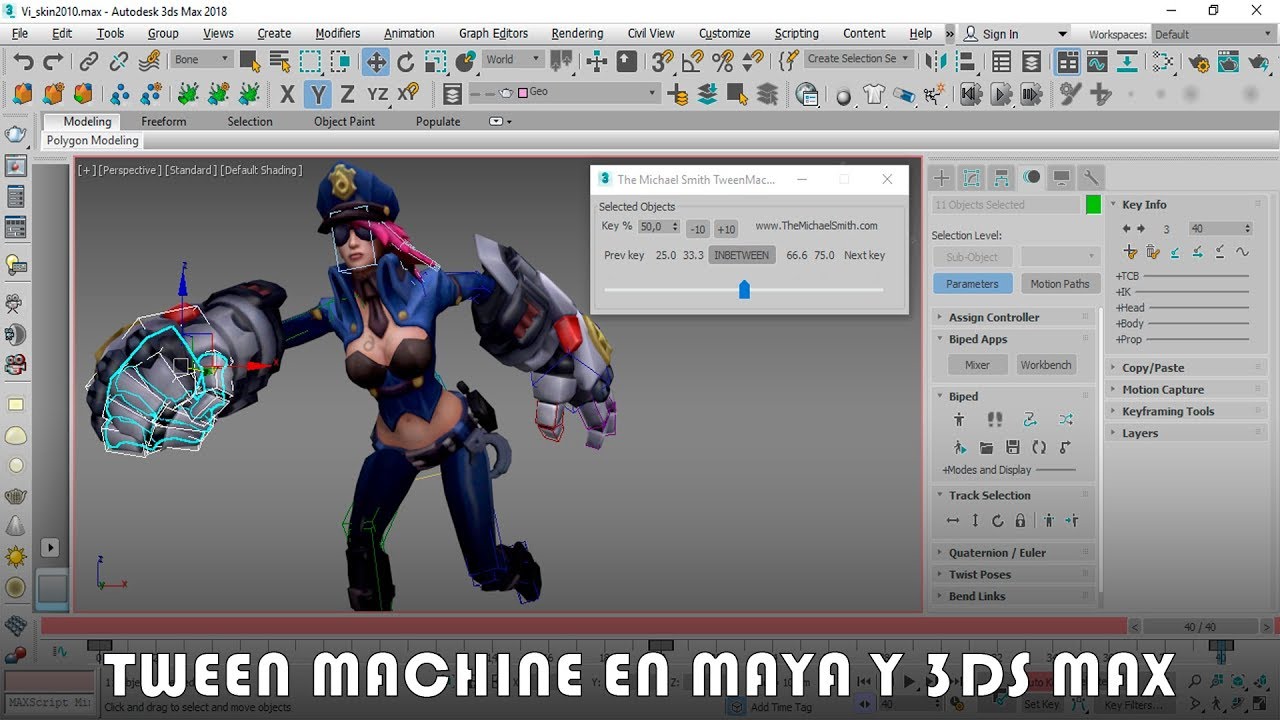The width and height of the screenshot is (1280, 720).
Task: Click the Mirror tool icon
Action: coord(936,61)
